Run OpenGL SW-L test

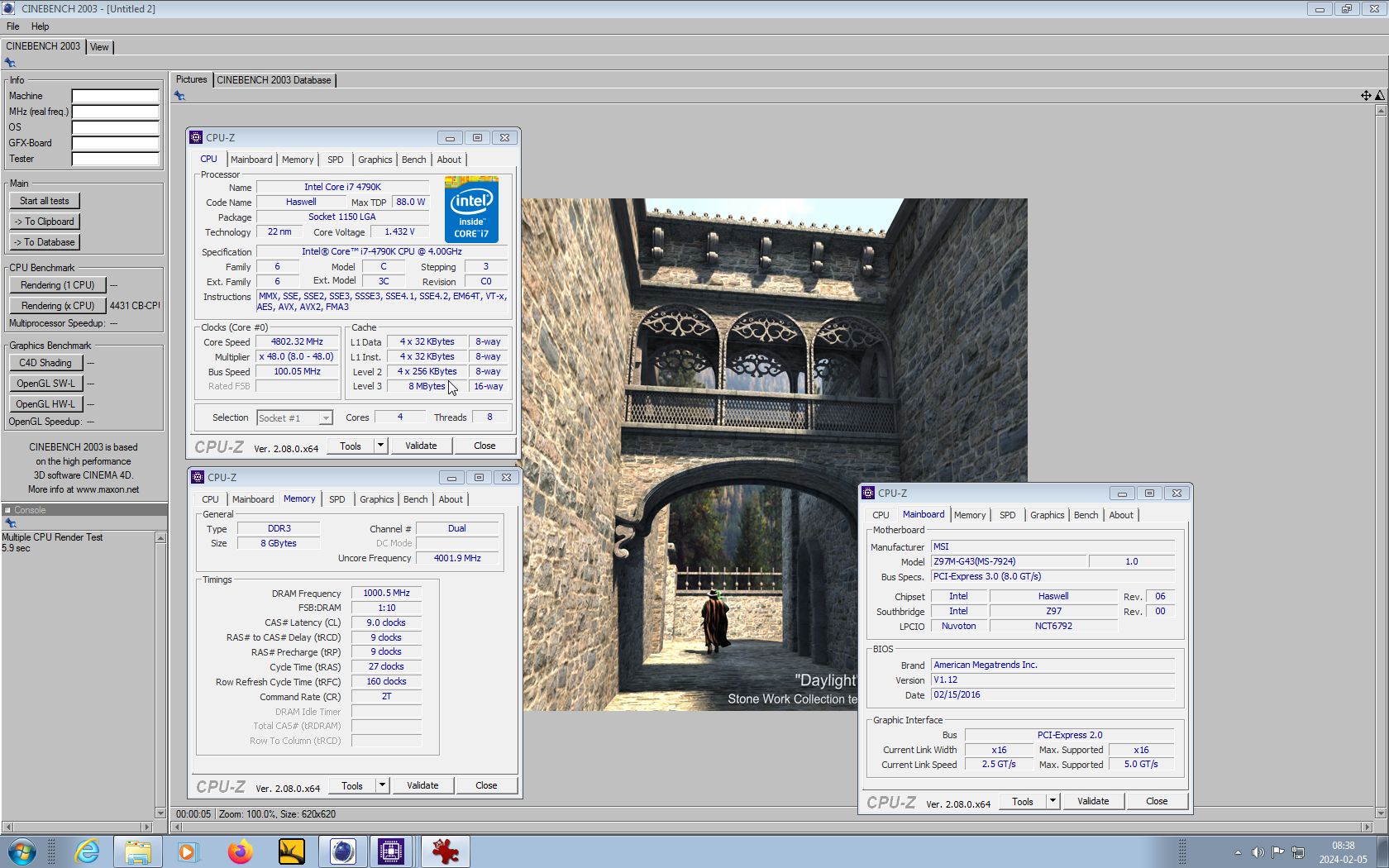[46, 384]
